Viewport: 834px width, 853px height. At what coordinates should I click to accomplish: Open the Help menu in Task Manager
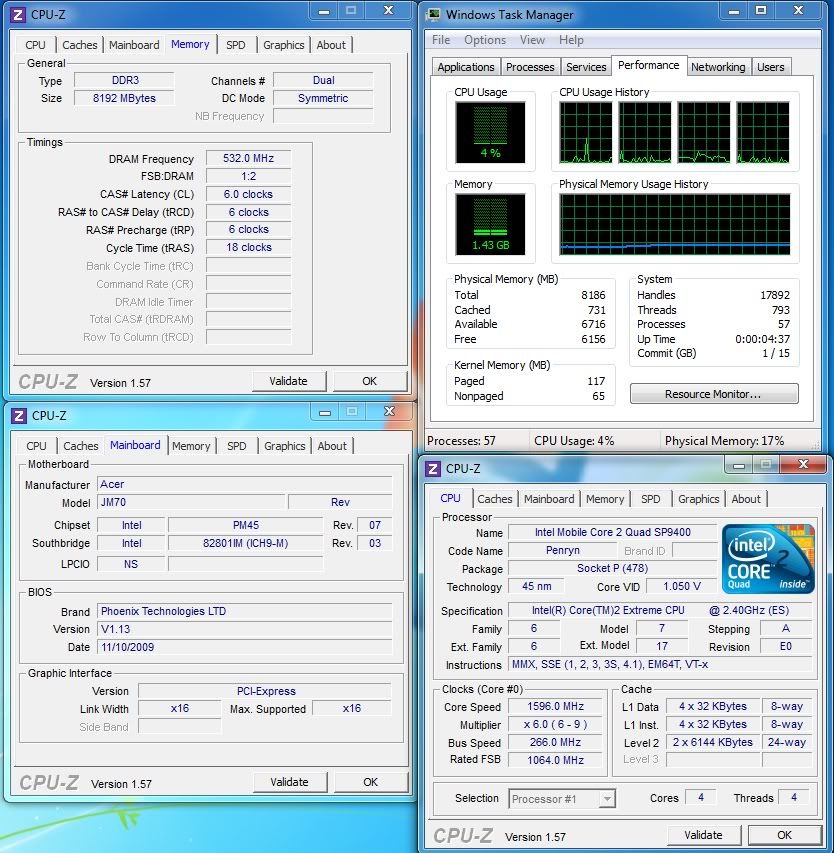pos(571,40)
